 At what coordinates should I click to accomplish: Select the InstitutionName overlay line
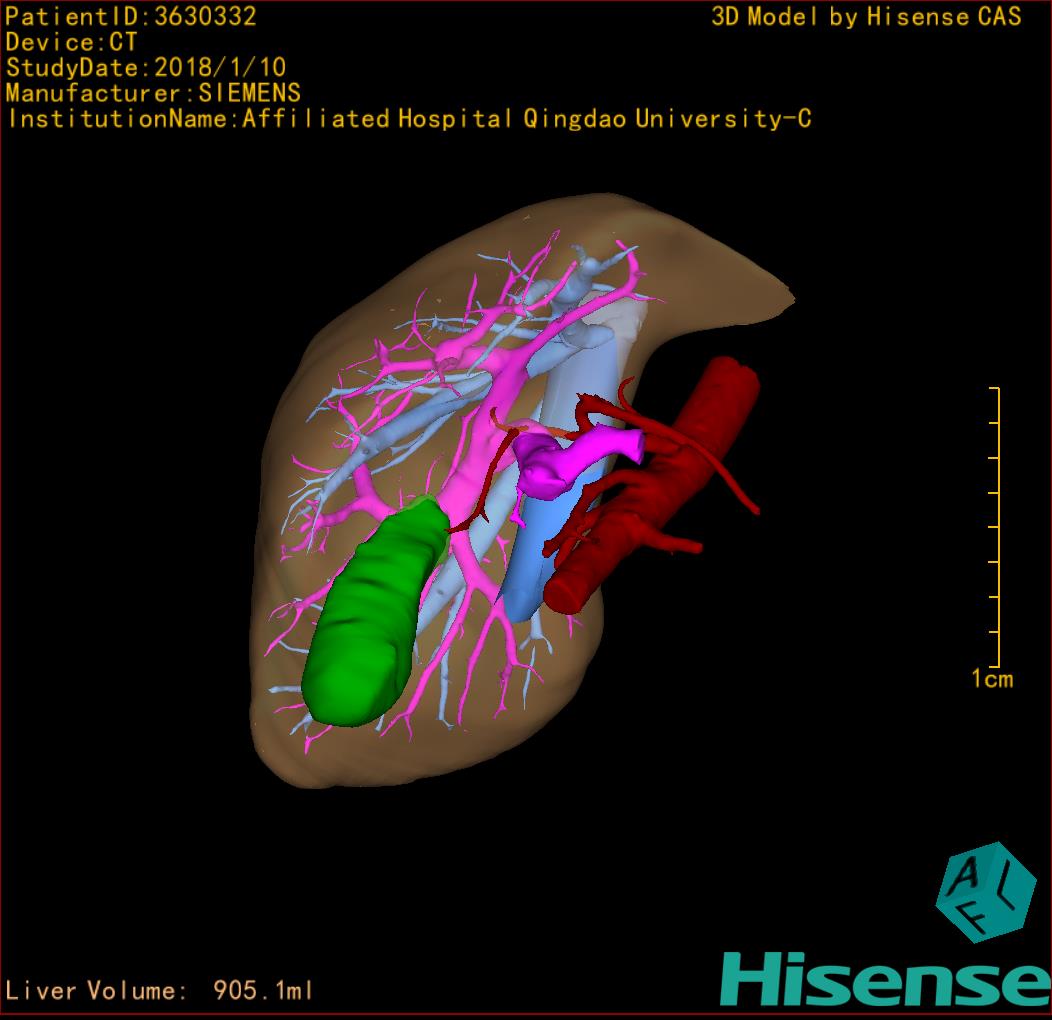(x=408, y=119)
